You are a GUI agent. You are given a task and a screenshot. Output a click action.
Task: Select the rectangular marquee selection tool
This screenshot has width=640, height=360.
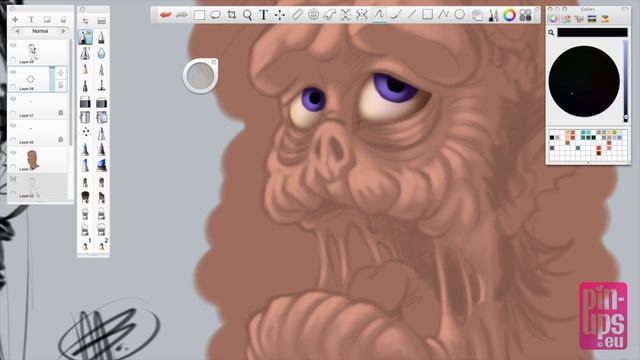coord(199,15)
